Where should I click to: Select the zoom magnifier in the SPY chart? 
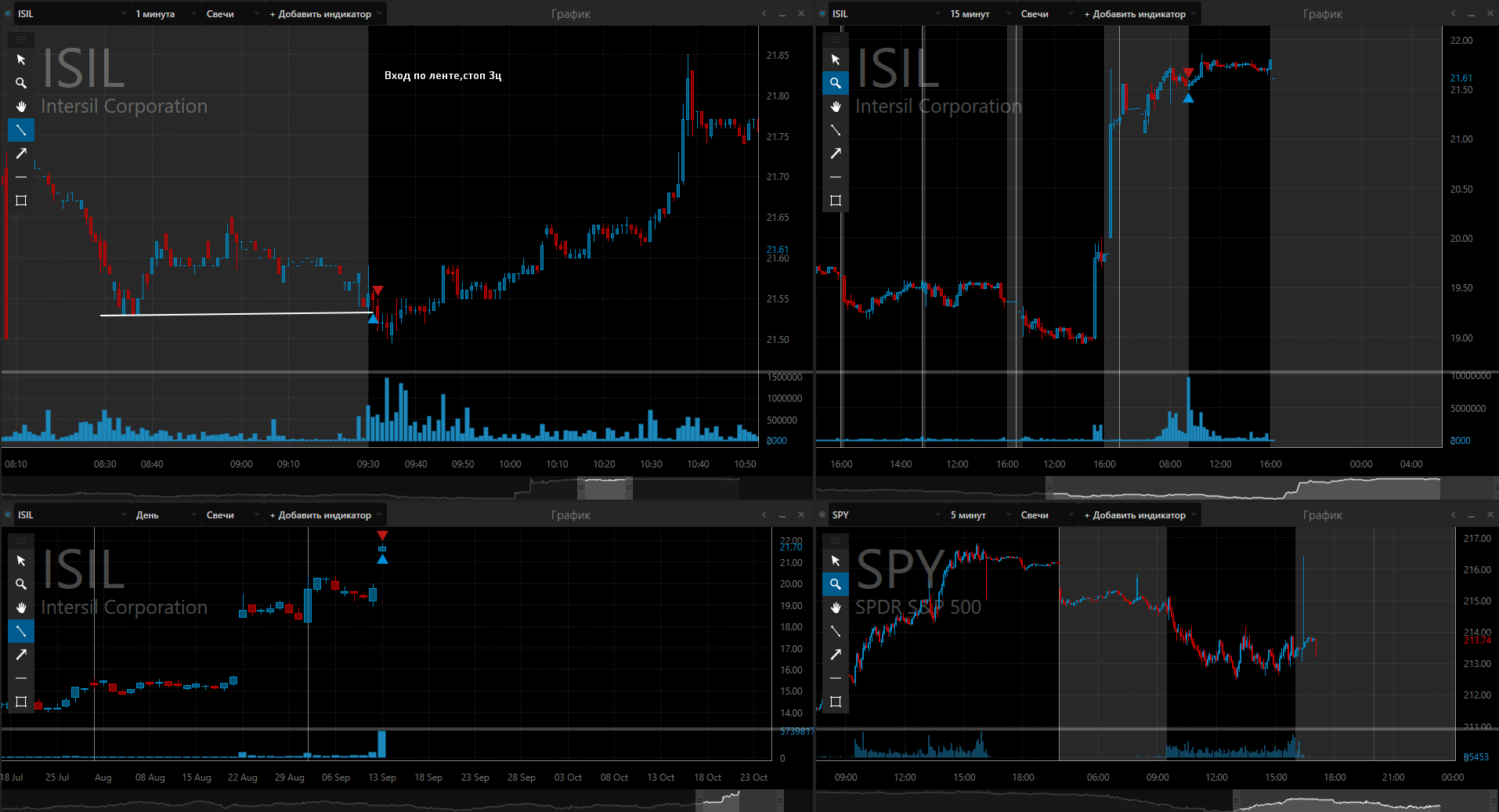coord(836,584)
